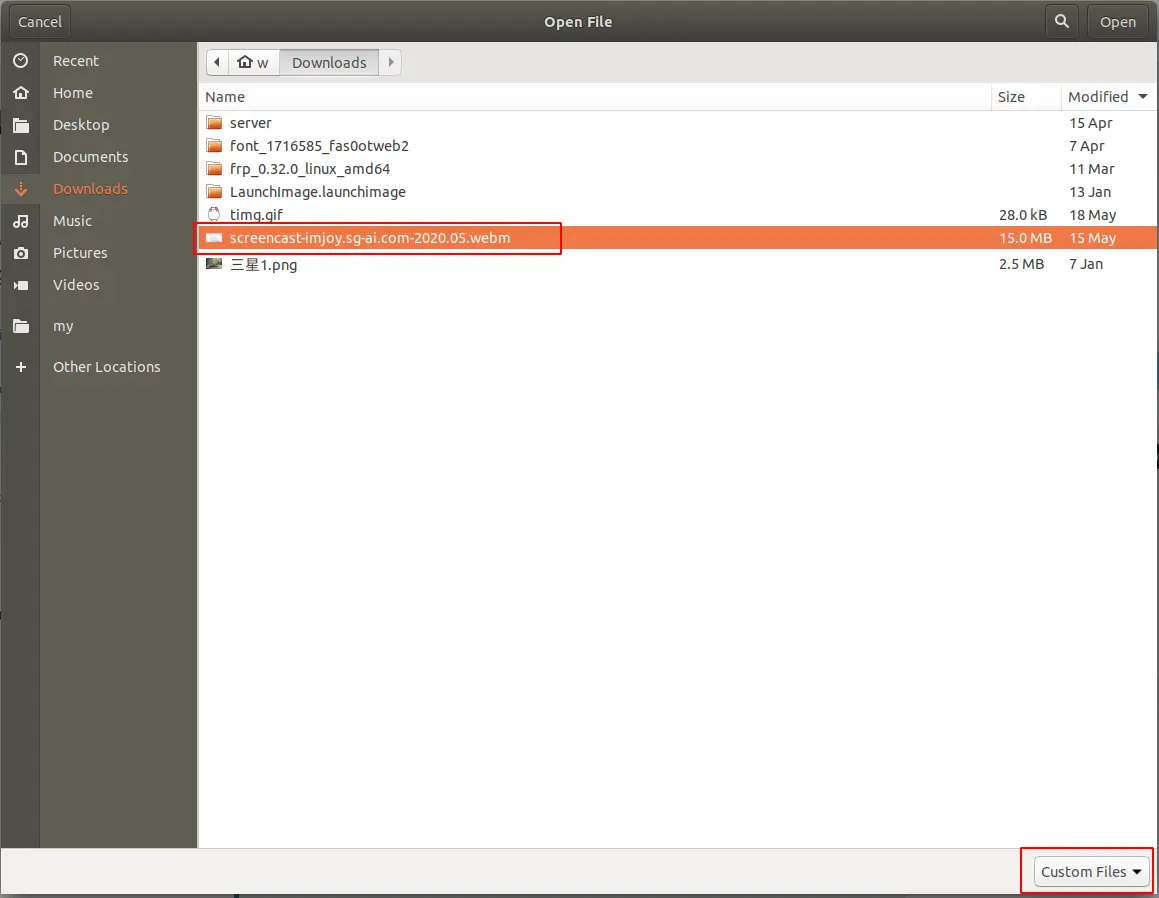Click the Music note icon in sidebar

pos(21,221)
